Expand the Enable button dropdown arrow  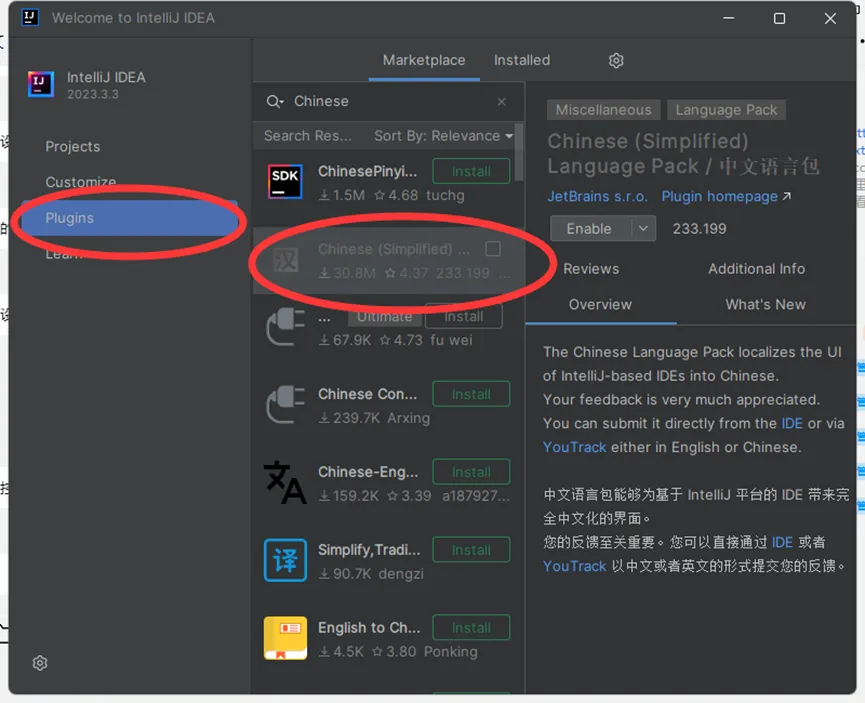point(644,229)
